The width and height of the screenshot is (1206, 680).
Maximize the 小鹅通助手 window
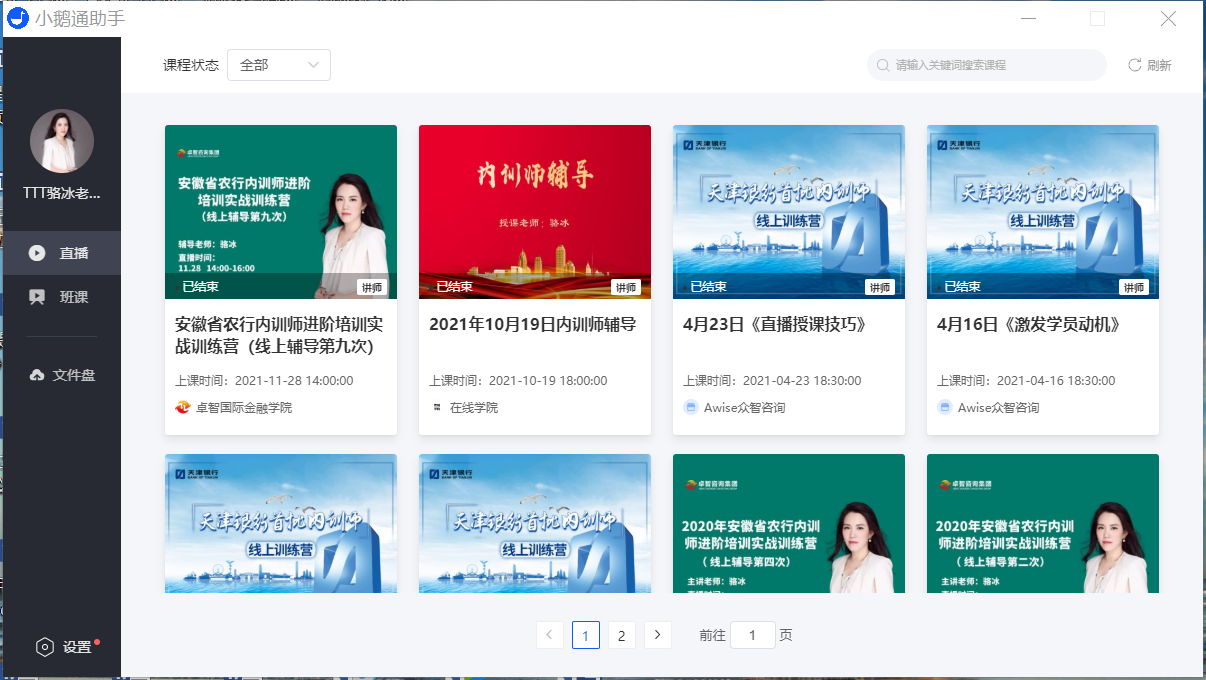[1097, 18]
